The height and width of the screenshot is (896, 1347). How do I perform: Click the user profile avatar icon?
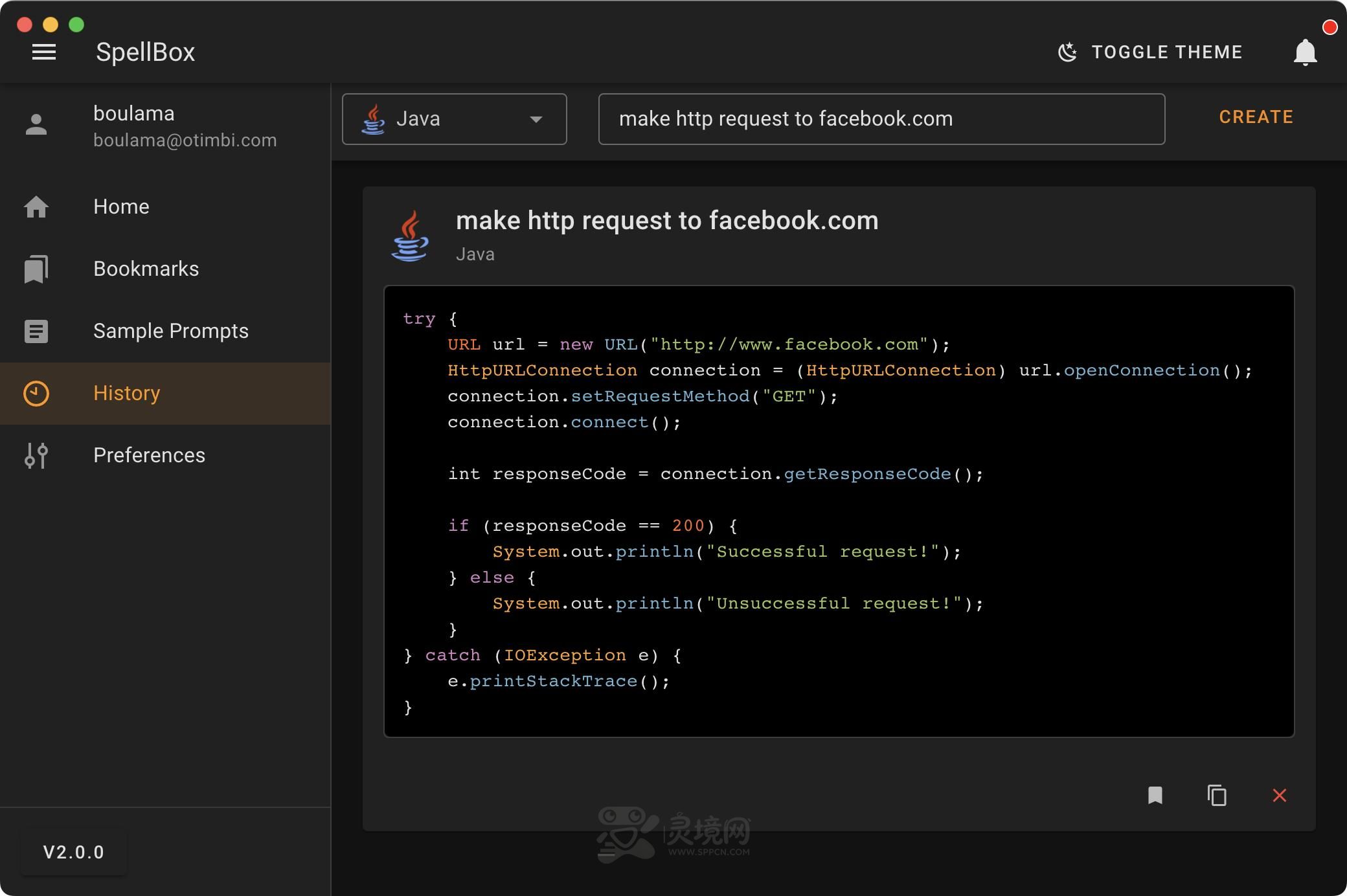tap(36, 124)
